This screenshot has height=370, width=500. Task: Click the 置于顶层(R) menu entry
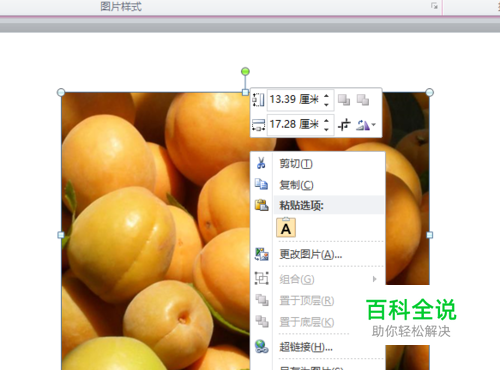(x=307, y=301)
